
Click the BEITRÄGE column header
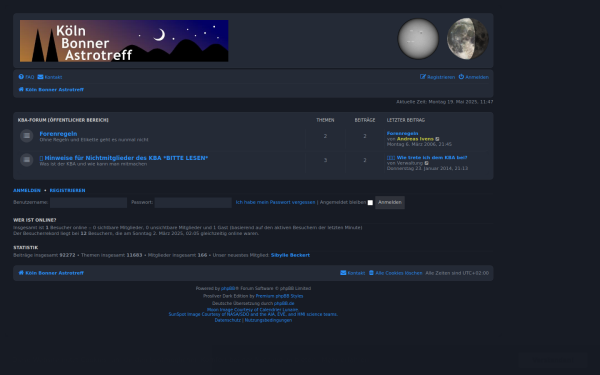pos(365,120)
